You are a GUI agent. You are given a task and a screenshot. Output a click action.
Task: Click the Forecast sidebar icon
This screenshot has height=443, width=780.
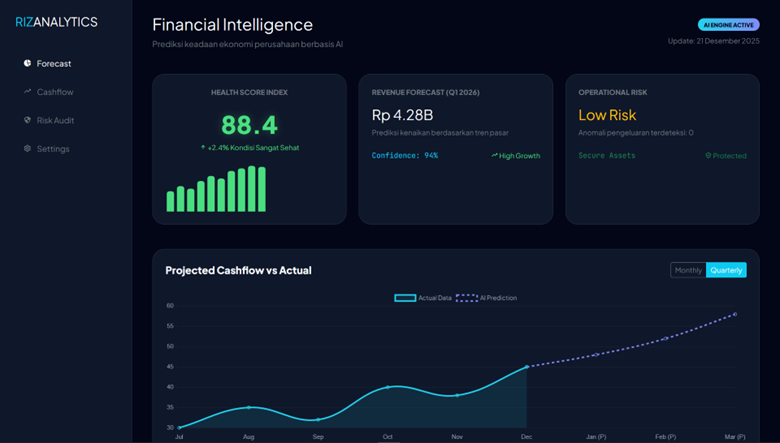tap(28, 64)
